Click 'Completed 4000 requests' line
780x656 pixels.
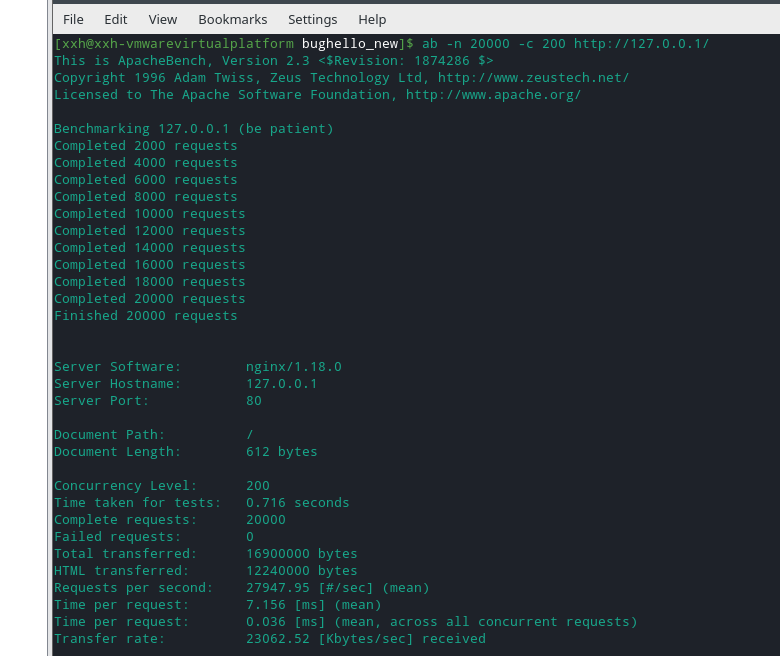pyautogui.click(x=146, y=163)
